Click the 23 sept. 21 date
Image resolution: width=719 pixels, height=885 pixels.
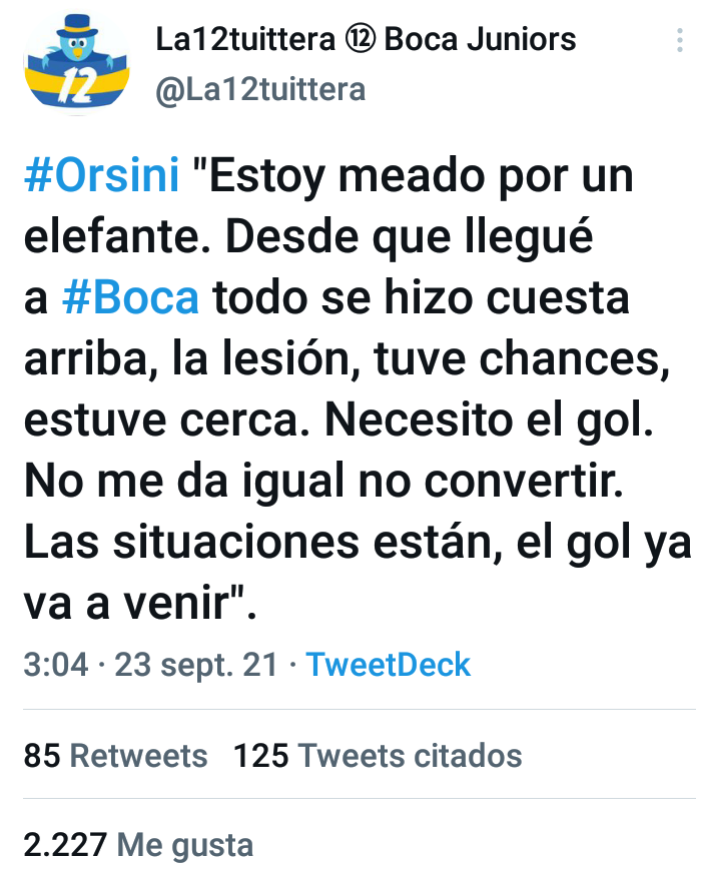pos(196,665)
